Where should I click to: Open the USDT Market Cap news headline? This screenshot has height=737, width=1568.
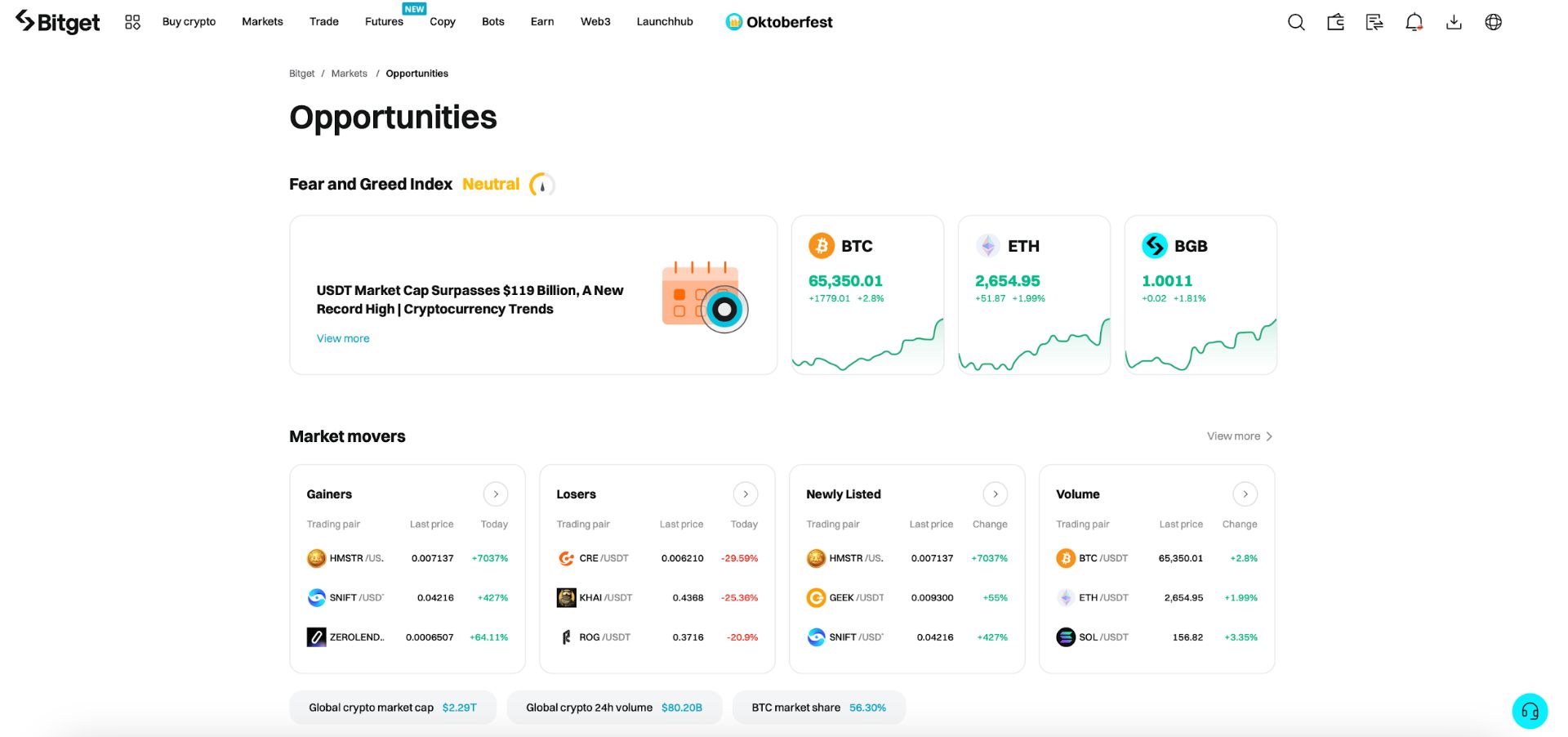[x=470, y=300]
